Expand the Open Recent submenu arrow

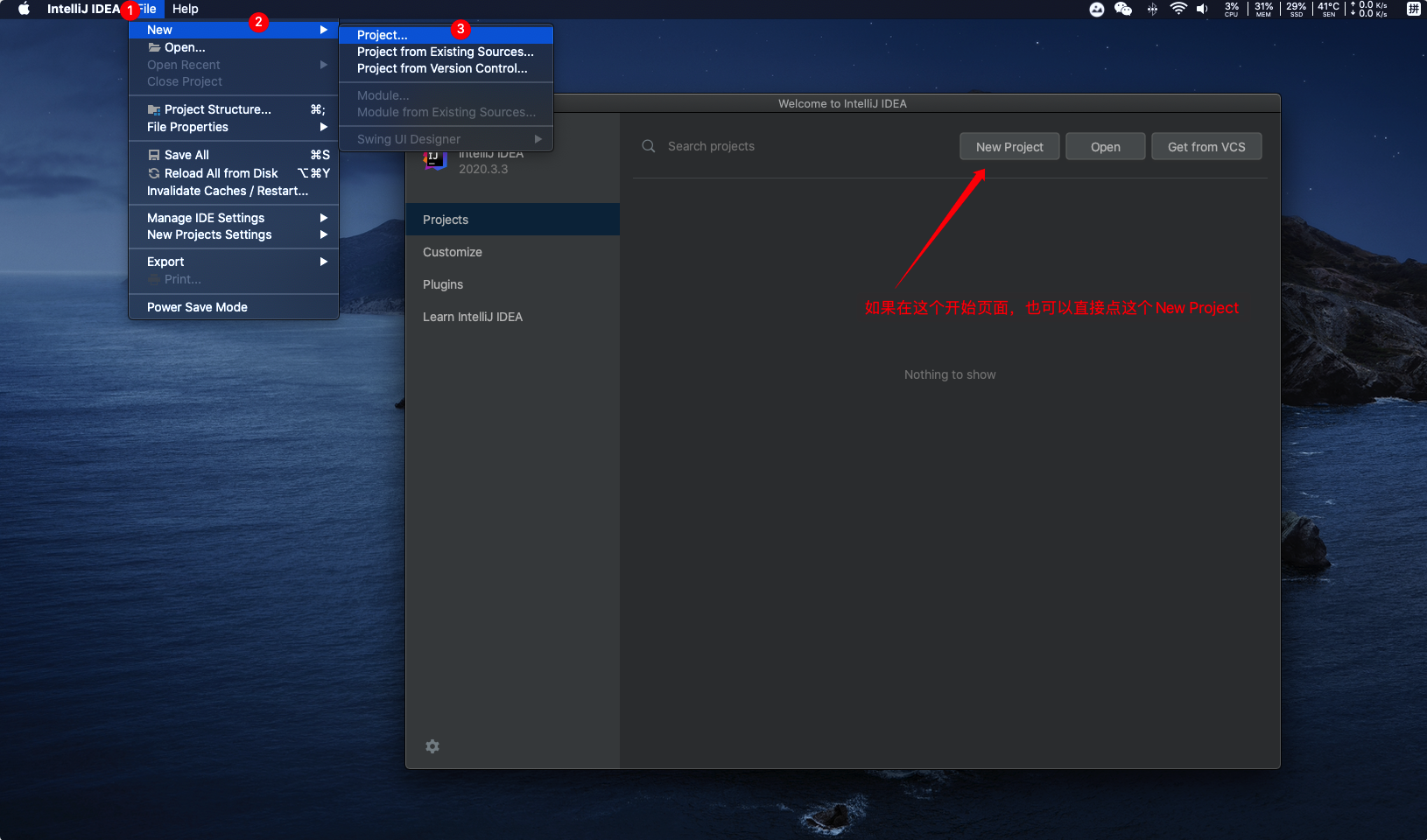324,65
